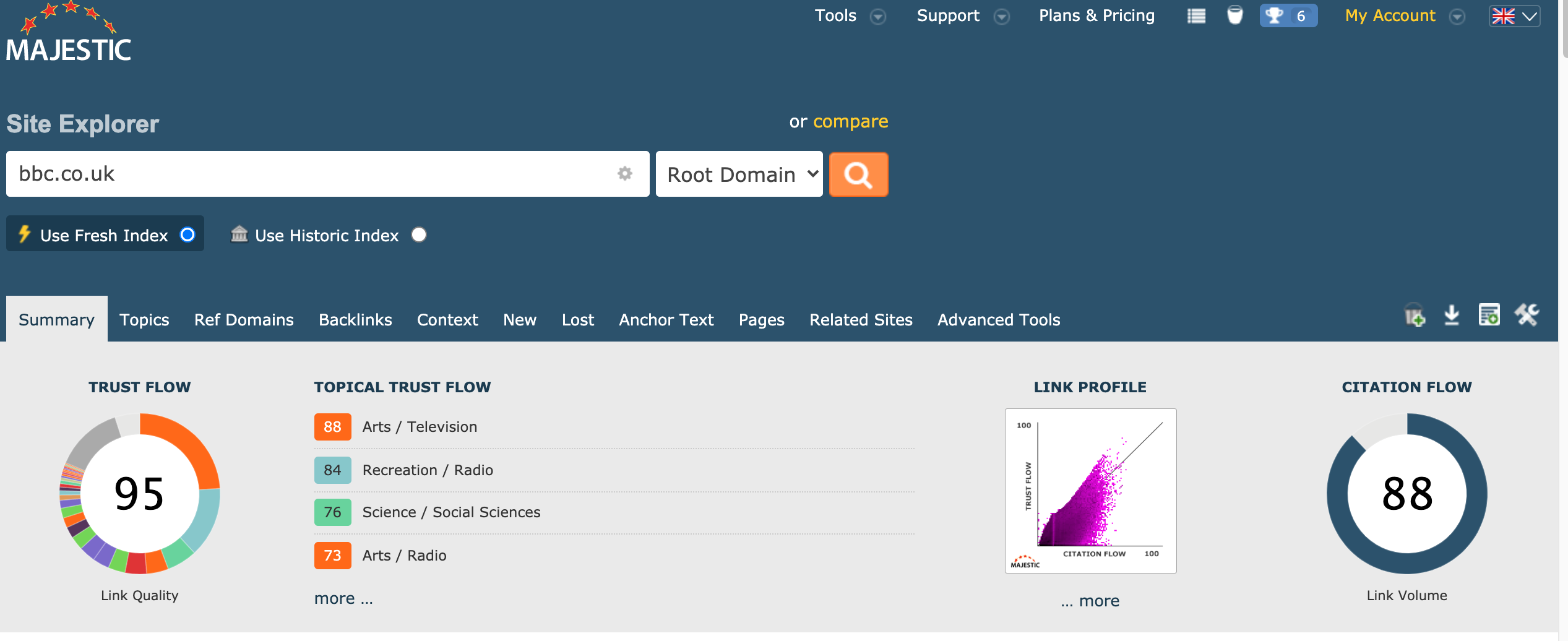Click Science / Social Sciences topic

pyautogui.click(x=451, y=512)
